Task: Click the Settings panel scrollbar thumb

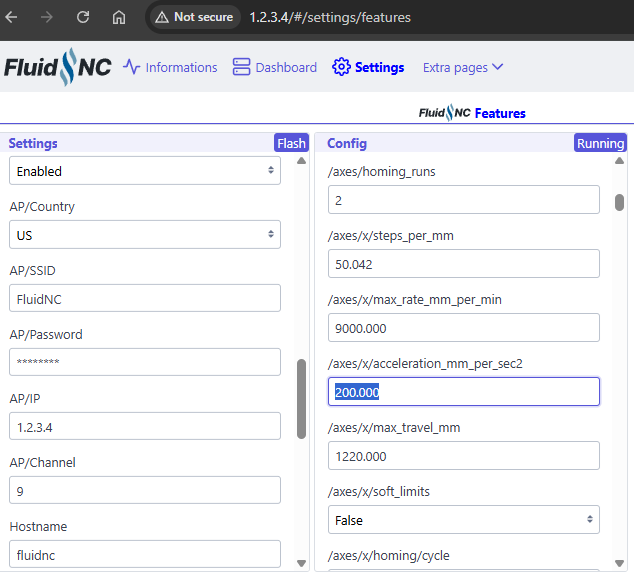Action: tap(302, 398)
